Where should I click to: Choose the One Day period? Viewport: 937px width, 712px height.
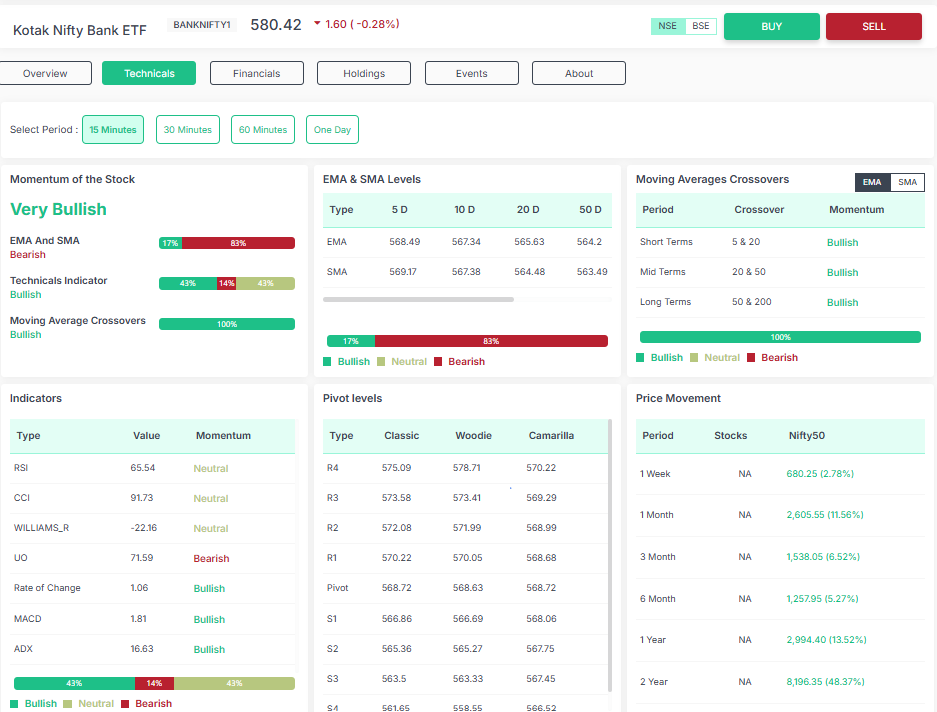coord(332,130)
